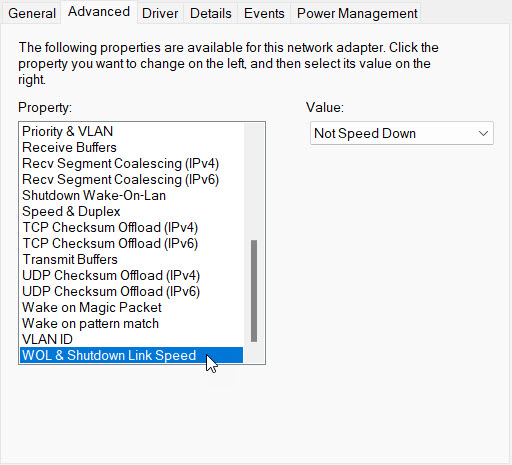The height and width of the screenshot is (465, 512).
Task: Switch to the General tab
Action: pos(32,13)
